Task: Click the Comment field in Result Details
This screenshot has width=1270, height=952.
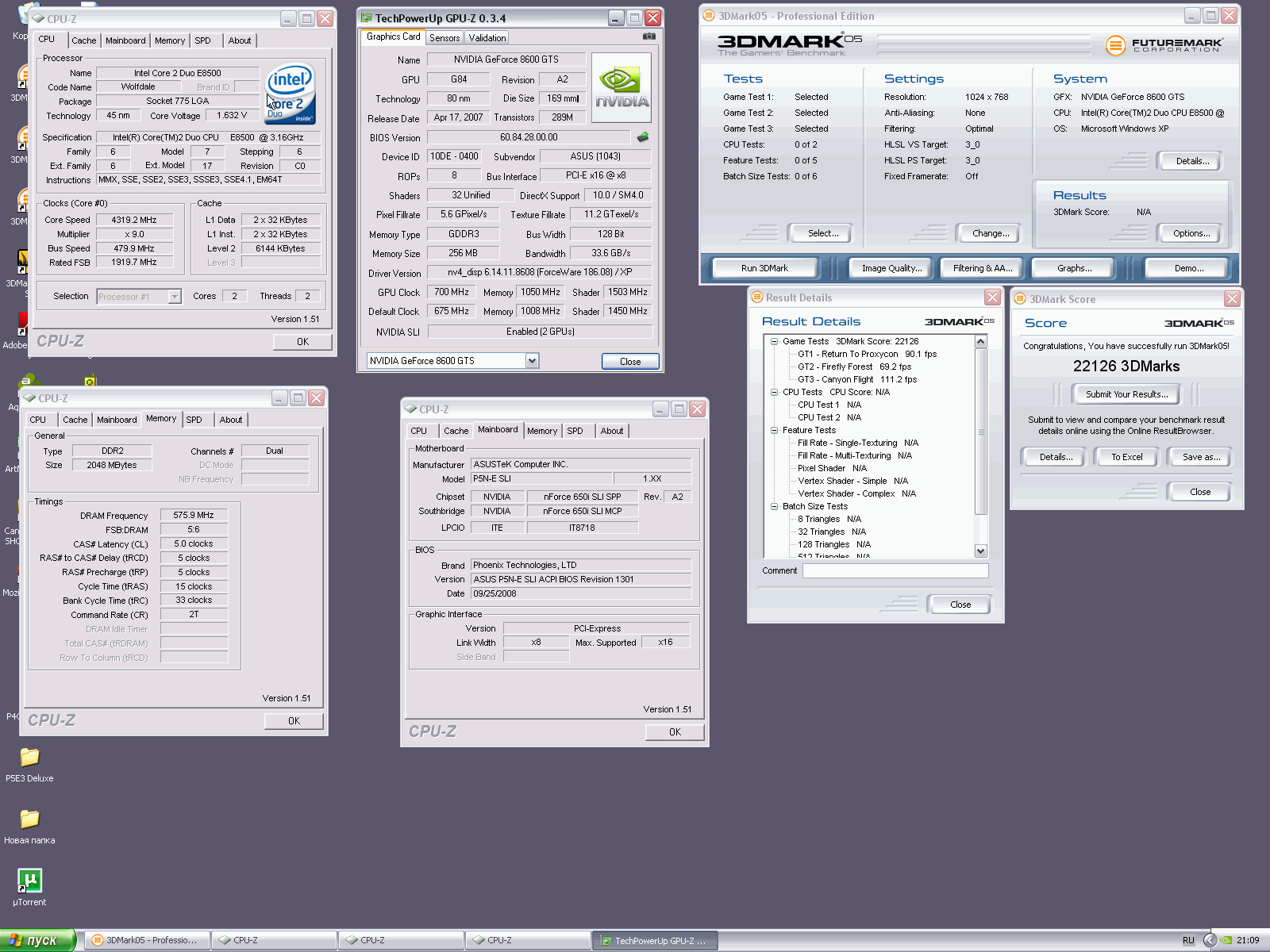Action: [895, 570]
